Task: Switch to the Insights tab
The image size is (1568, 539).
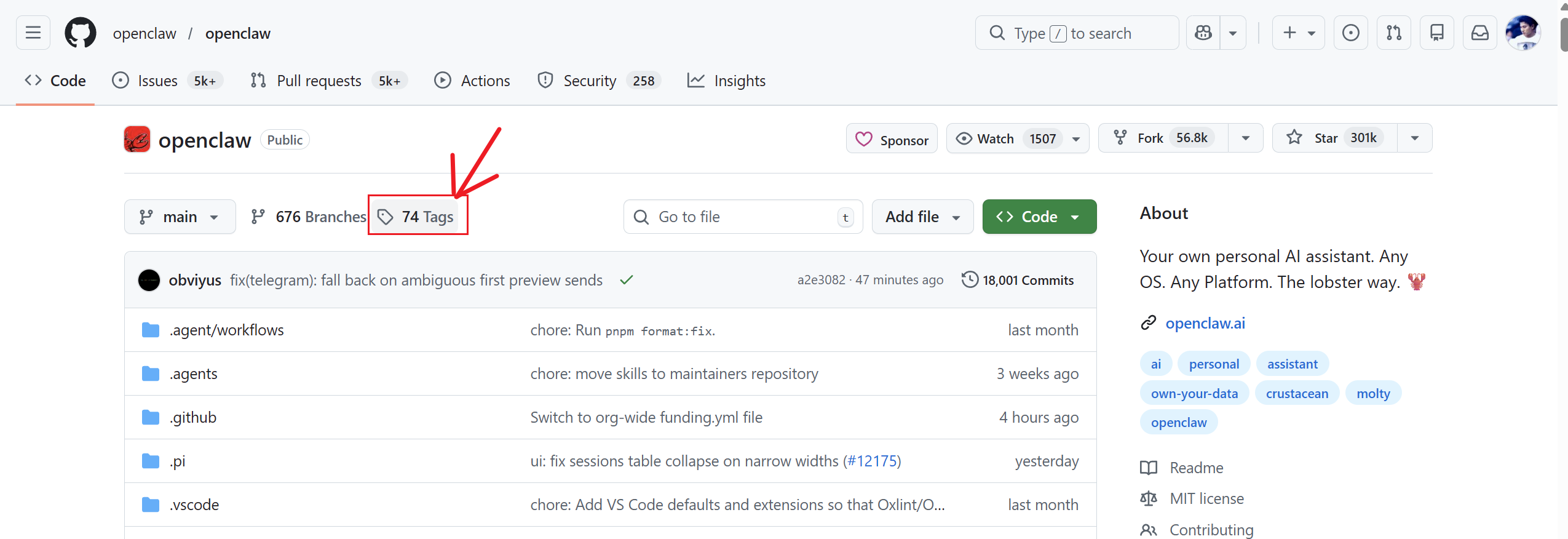Action: [726, 81]
